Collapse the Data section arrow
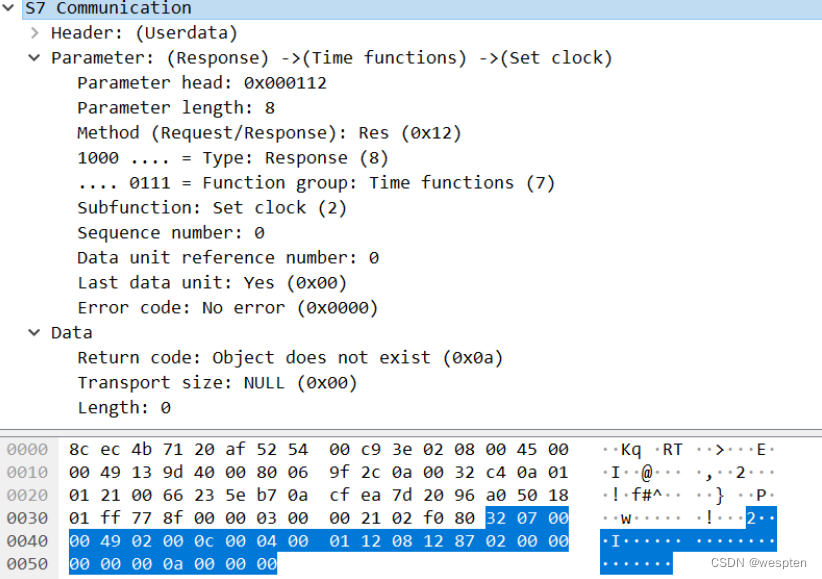 [36, 332]
